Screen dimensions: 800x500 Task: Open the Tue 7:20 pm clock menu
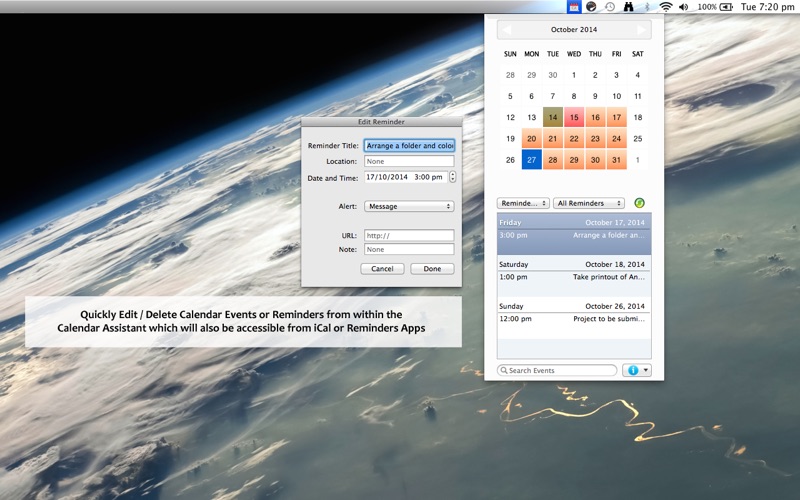pos(767,7)
